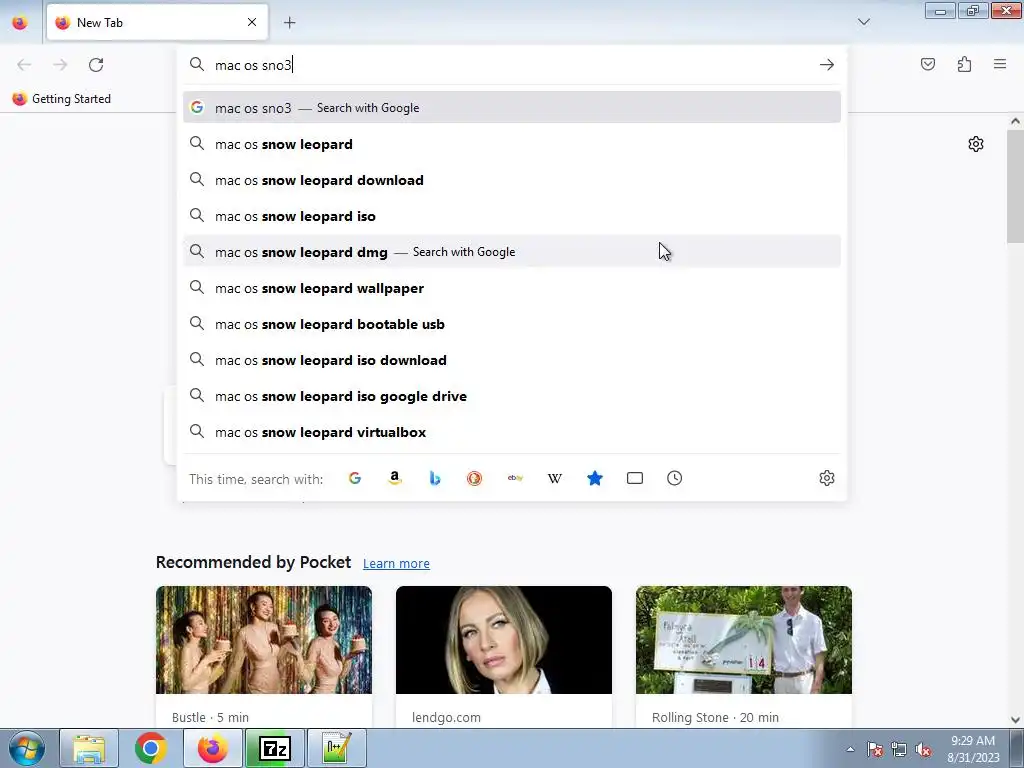
Task: Search bookmarks using the star icon
Action: pyautogui.click(x=594, y=478)
